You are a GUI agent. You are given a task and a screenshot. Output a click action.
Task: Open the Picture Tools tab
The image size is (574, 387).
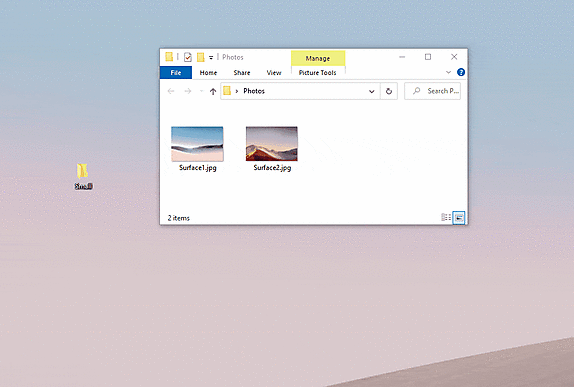(x=317, y=72)
